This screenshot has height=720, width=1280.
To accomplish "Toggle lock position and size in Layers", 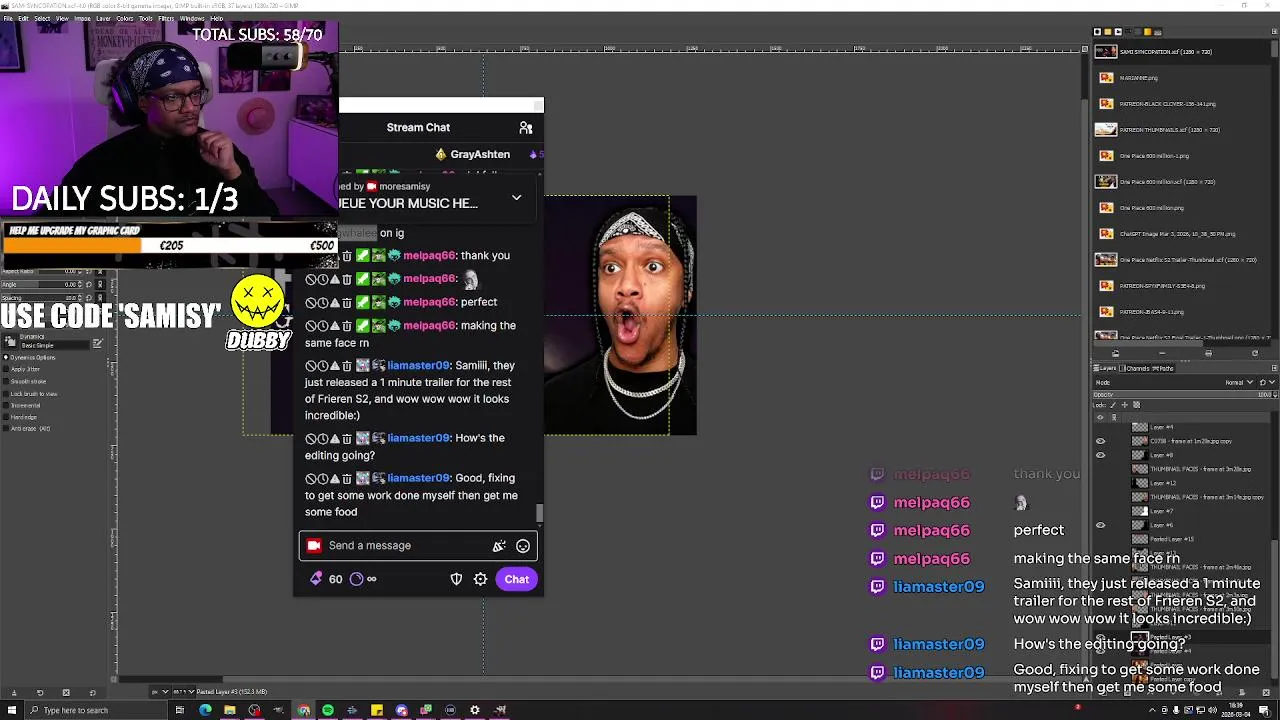I will (x=1124, y=405).
